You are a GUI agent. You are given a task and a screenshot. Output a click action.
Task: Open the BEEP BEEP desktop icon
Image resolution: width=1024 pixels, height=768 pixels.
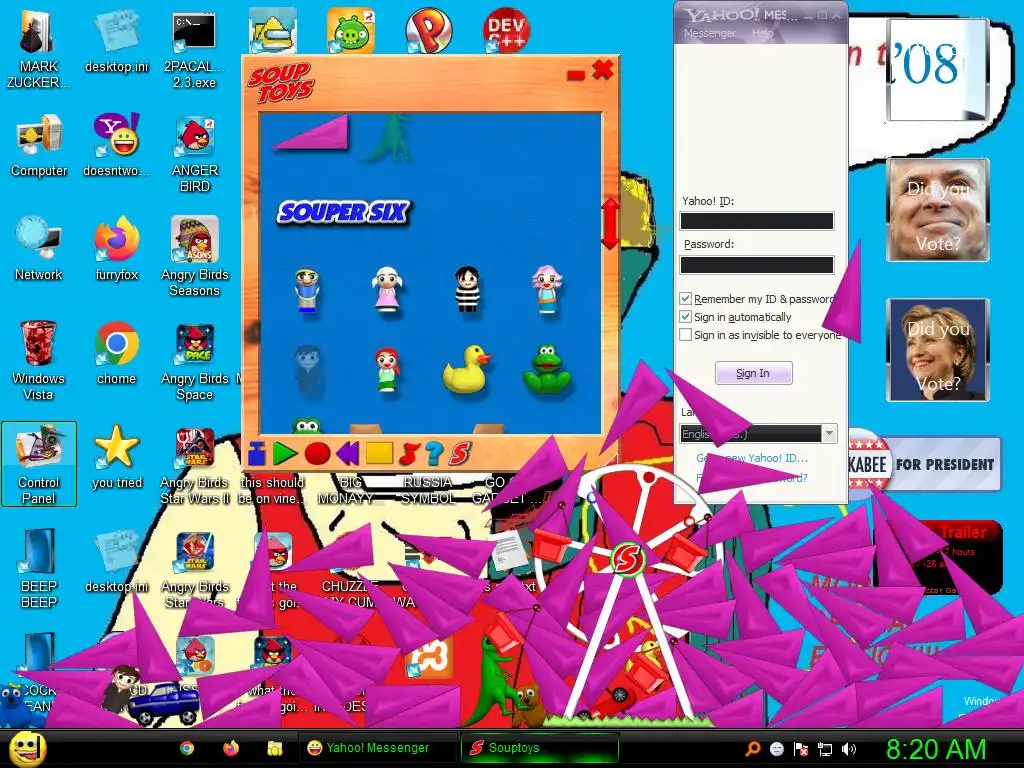39,568
